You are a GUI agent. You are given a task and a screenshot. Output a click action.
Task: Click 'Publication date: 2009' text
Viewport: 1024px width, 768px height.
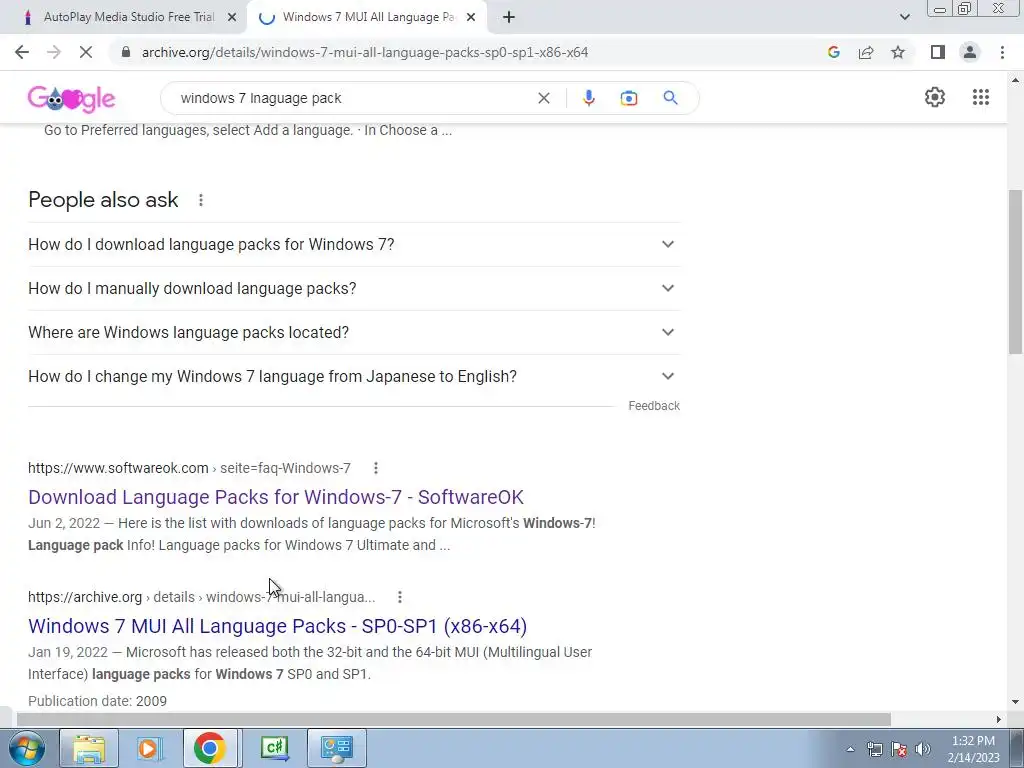click(x=97, y=701)
